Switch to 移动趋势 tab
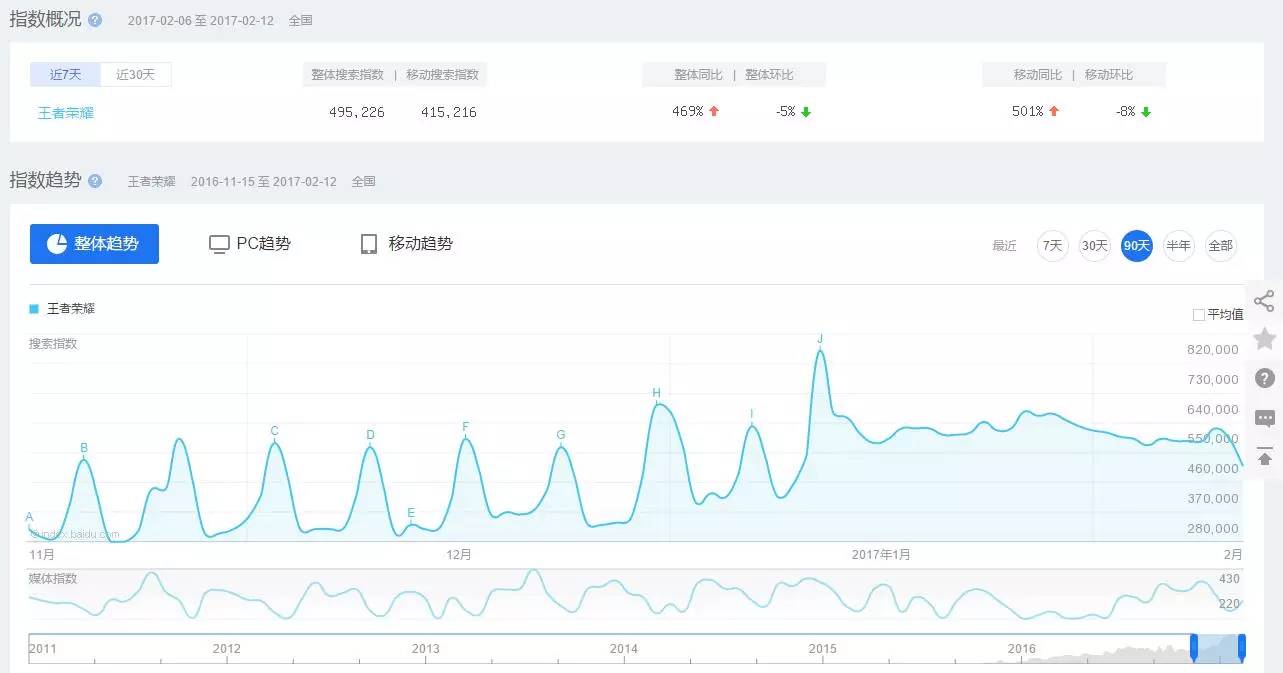1283x673 pixels. point(406,243)
